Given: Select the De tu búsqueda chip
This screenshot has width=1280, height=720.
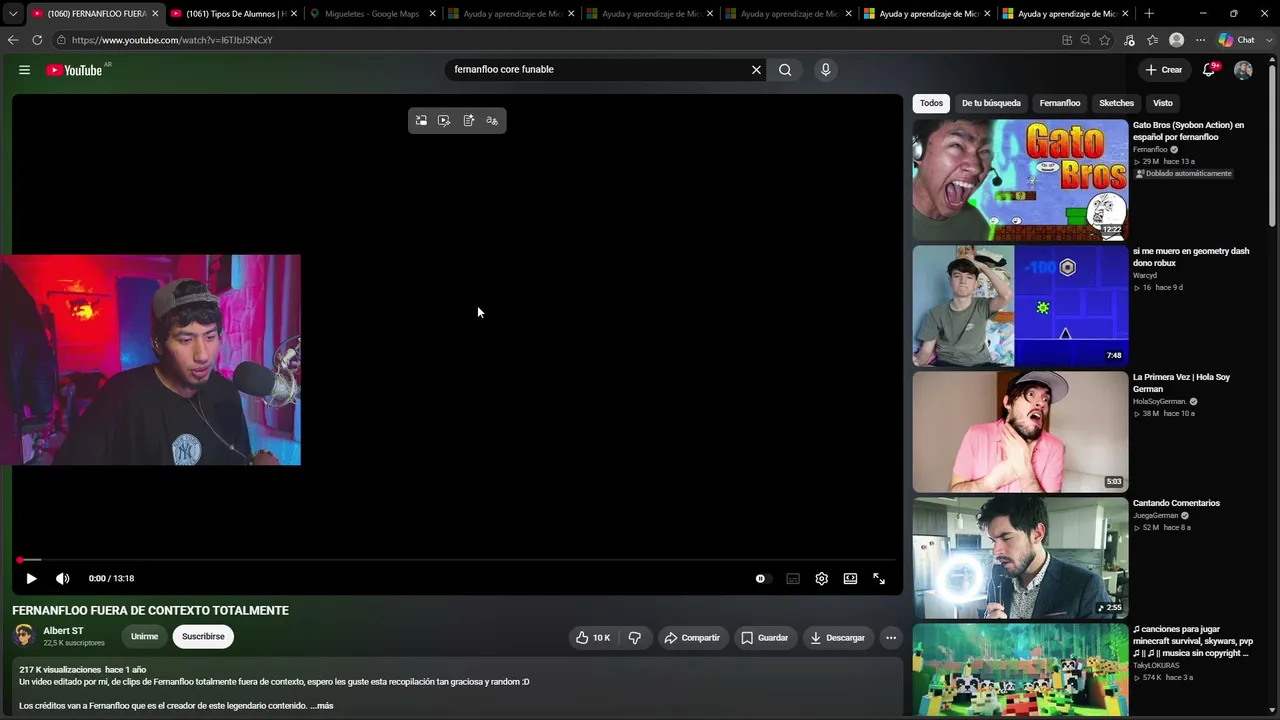Looking at the screenshot, I should pyautogui.click(x=991, y=103).
